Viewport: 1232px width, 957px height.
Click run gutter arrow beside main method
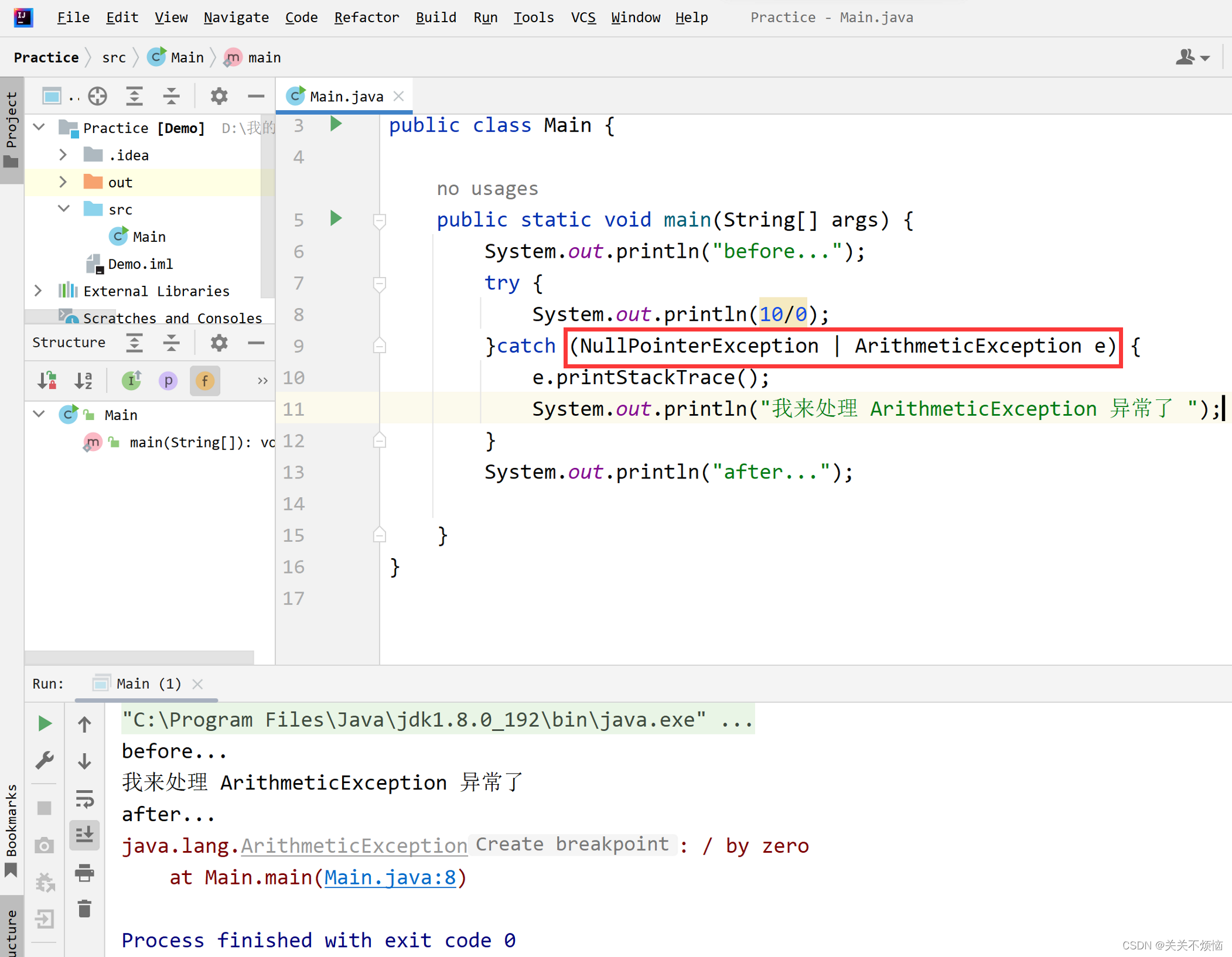[336, 219]
